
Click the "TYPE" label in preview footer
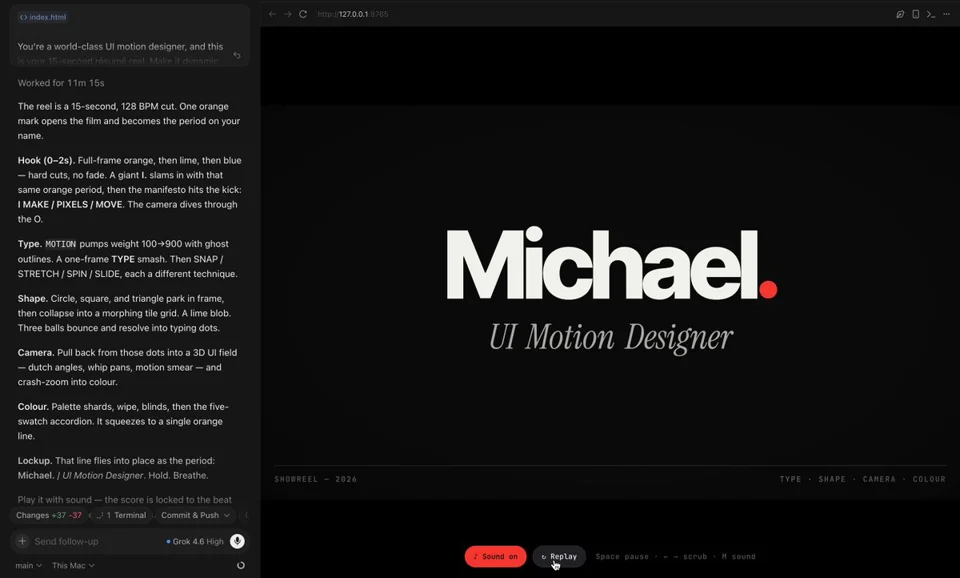(x=790, y=479)
